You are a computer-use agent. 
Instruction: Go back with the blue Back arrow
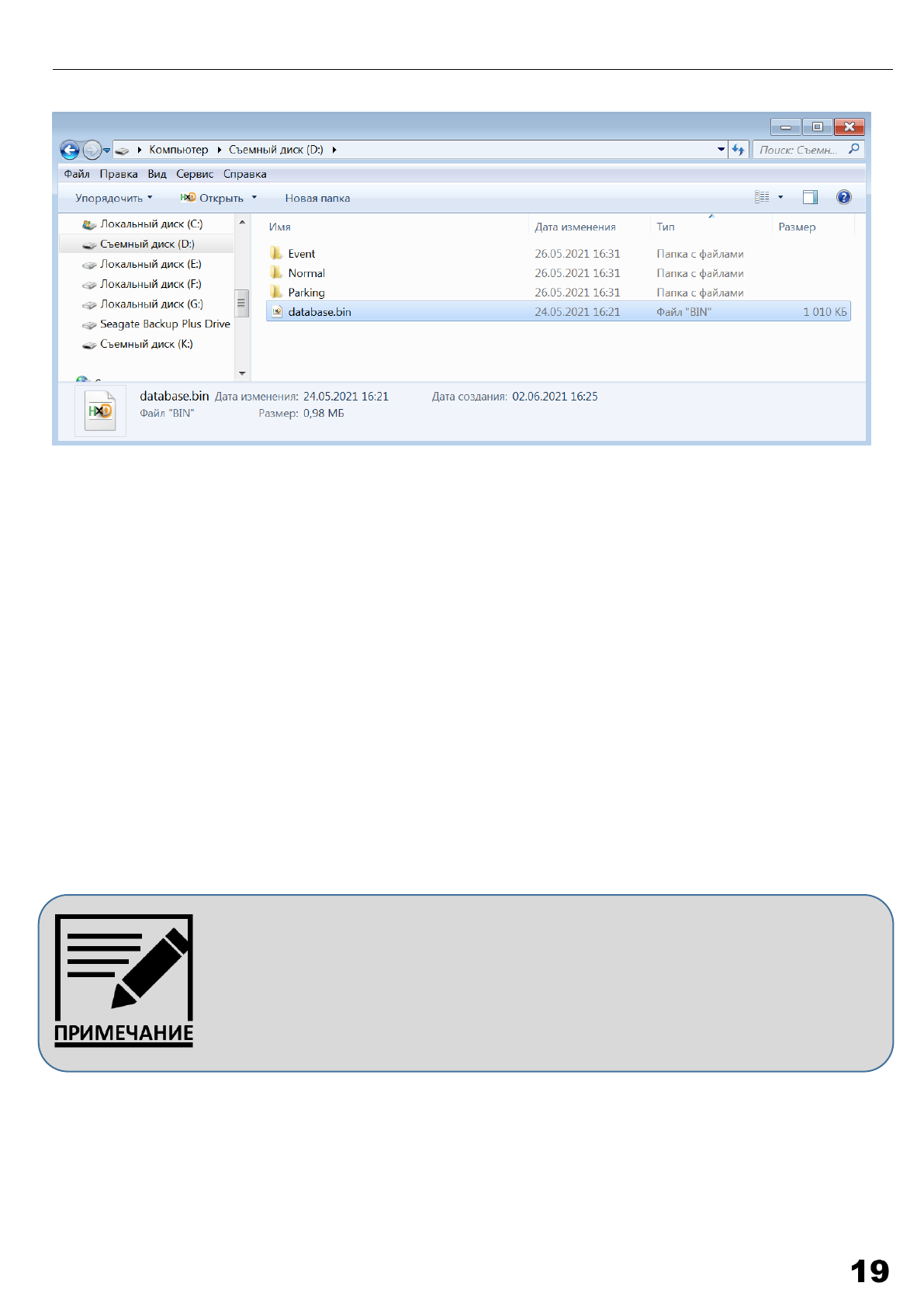[x=70, y=150]
